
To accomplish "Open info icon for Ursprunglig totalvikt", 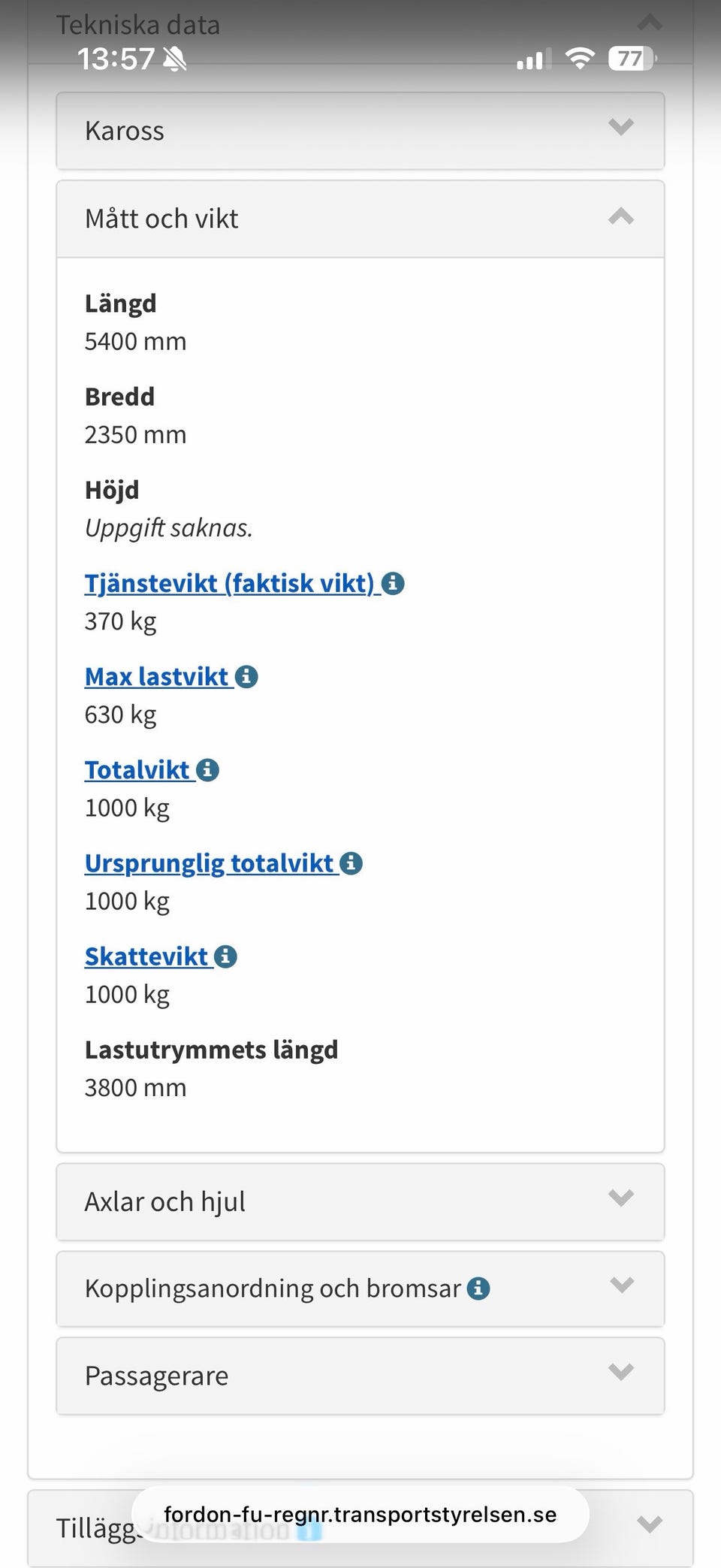I will (351, 864).
